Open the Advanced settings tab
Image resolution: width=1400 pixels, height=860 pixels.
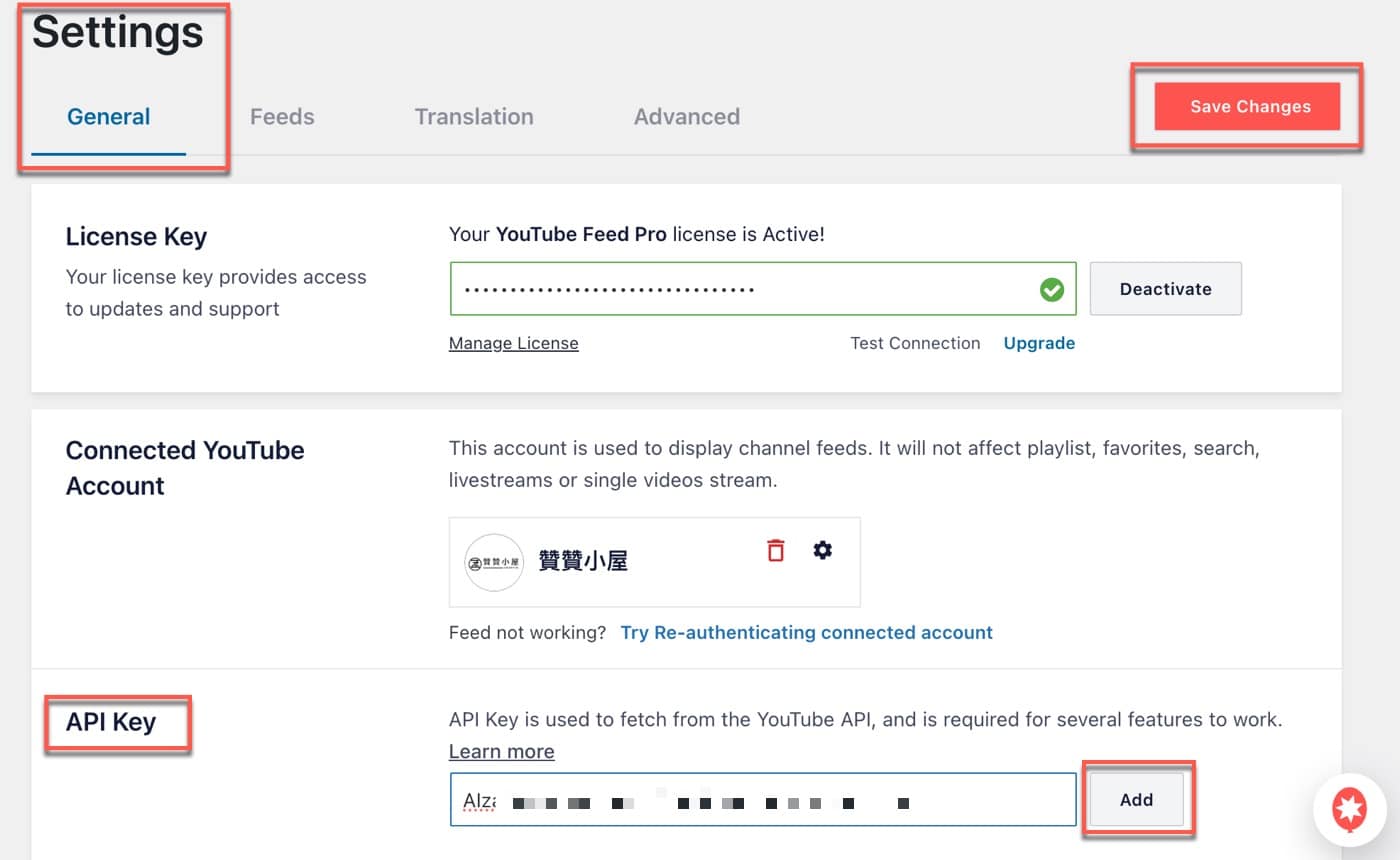687,117
